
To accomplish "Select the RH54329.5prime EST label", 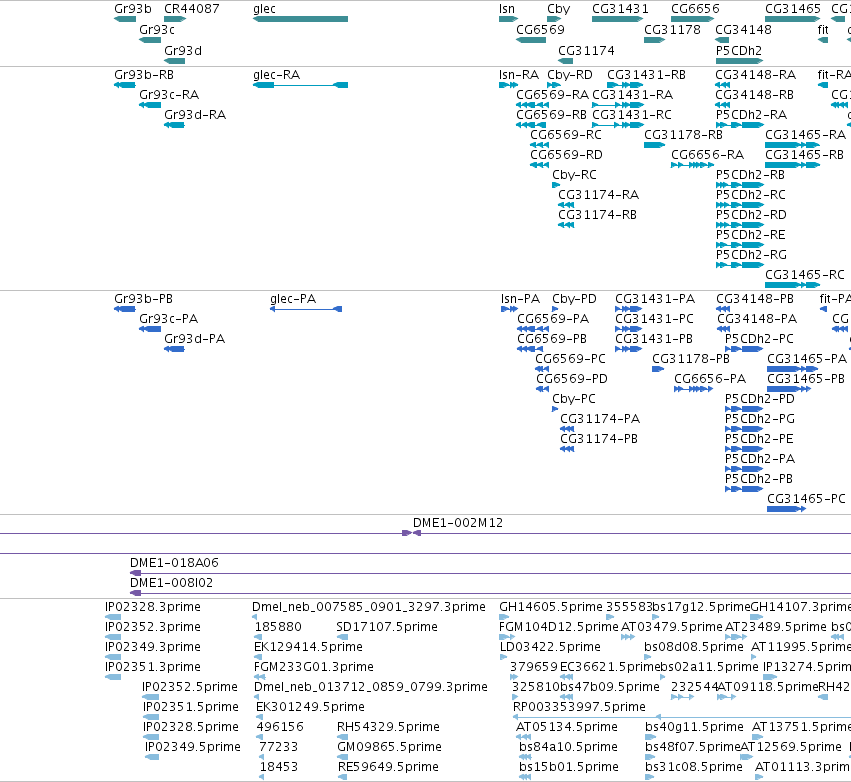I will pyautogui.click(x=388, y=727).
